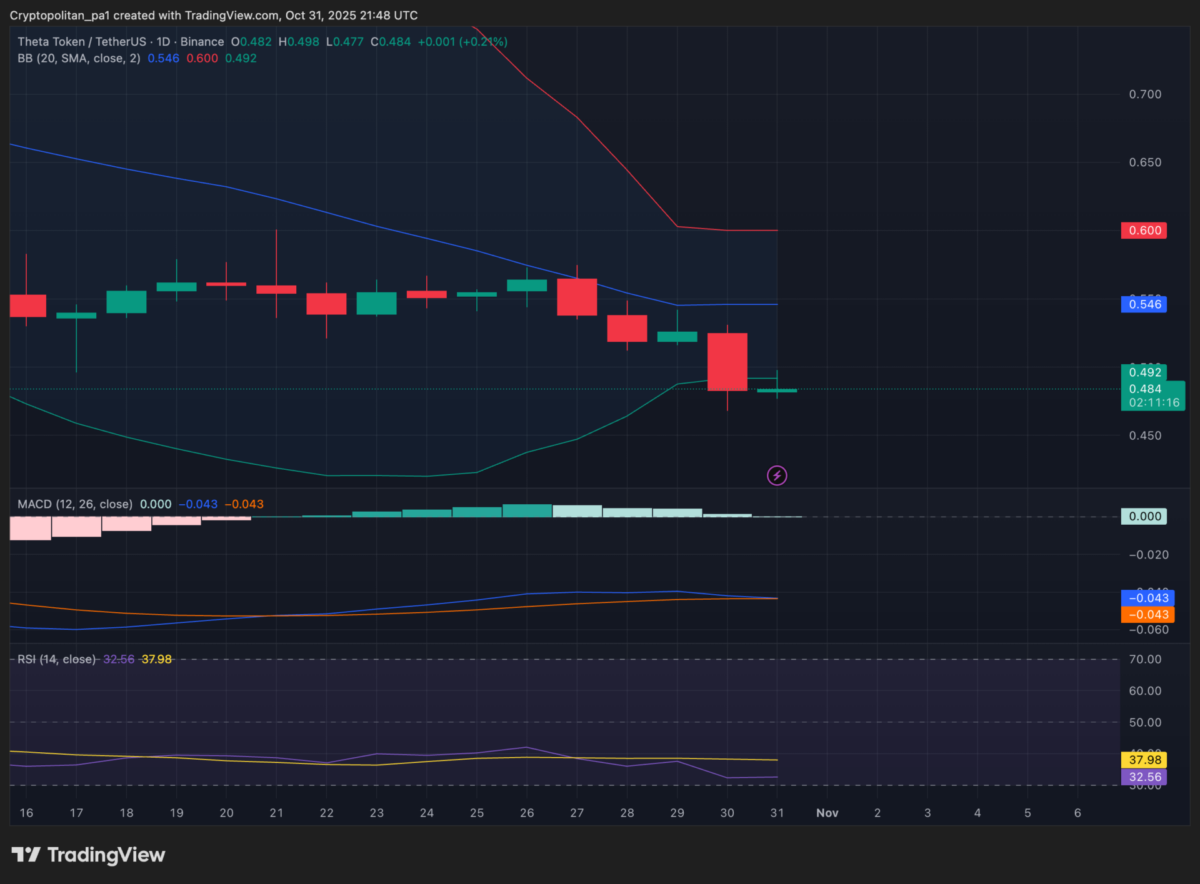Click the purple 32.56 RSI value label

coord(1144,776)
